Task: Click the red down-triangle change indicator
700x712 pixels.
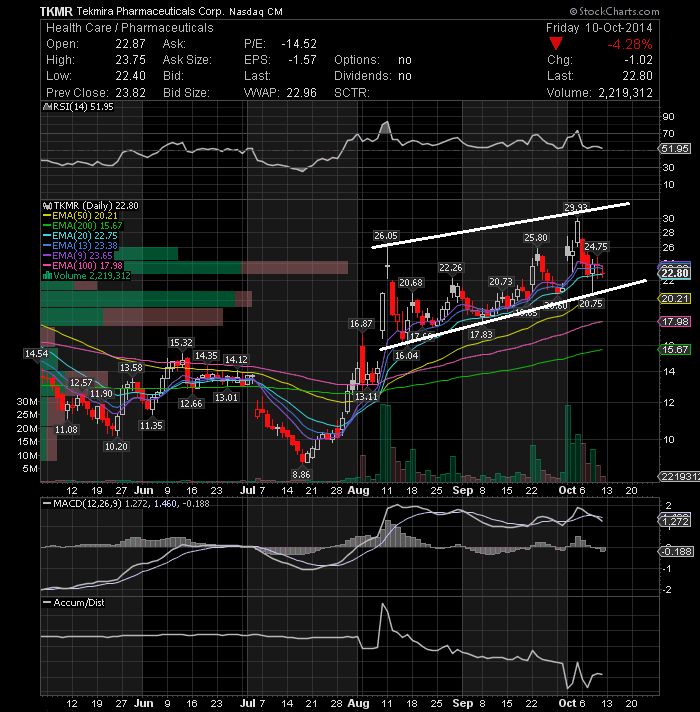Action: point(556,44)
